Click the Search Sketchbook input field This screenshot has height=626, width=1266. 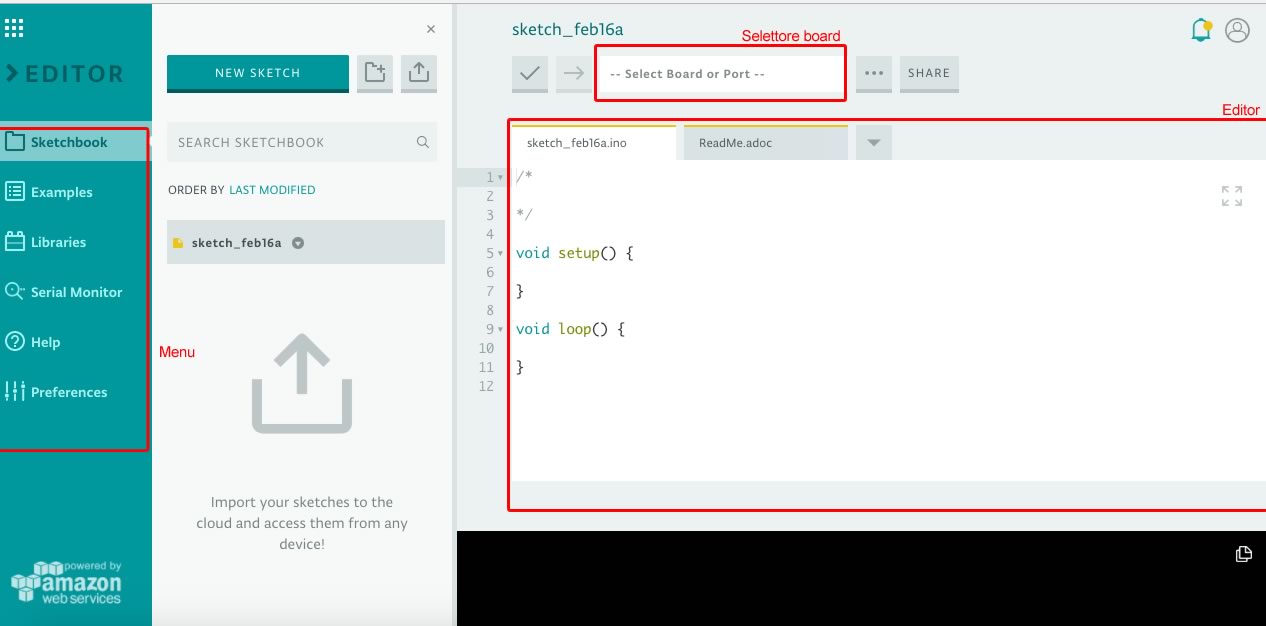tap(293, 142)
